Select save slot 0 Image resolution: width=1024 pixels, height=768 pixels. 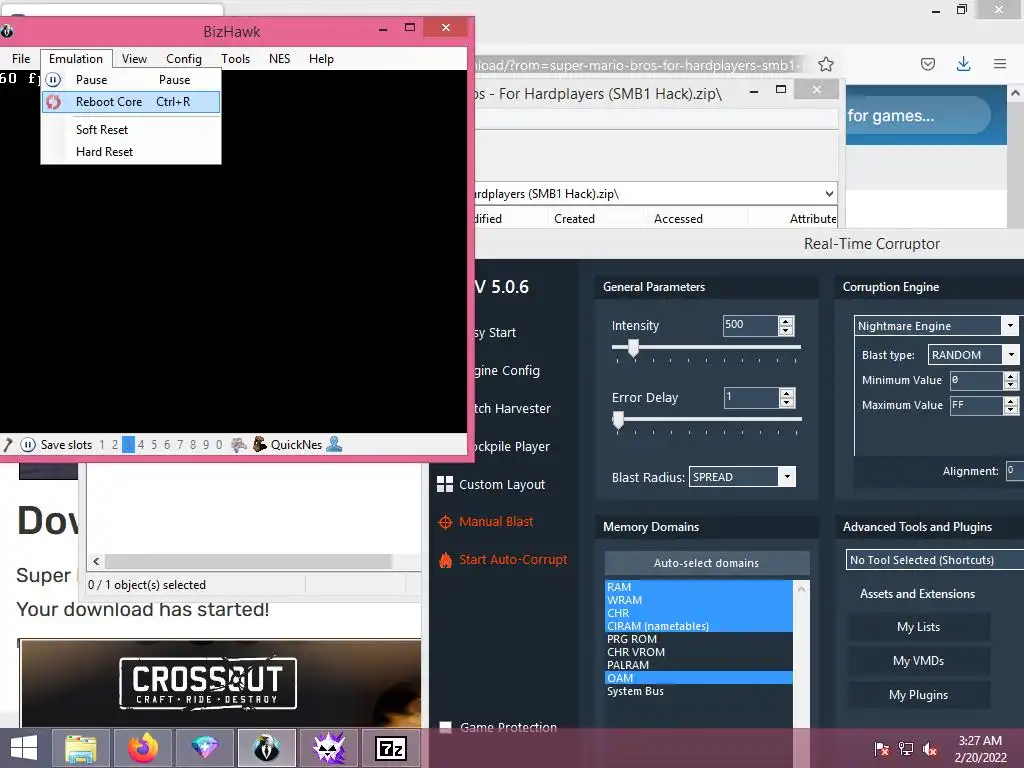(x=219, y=445)
